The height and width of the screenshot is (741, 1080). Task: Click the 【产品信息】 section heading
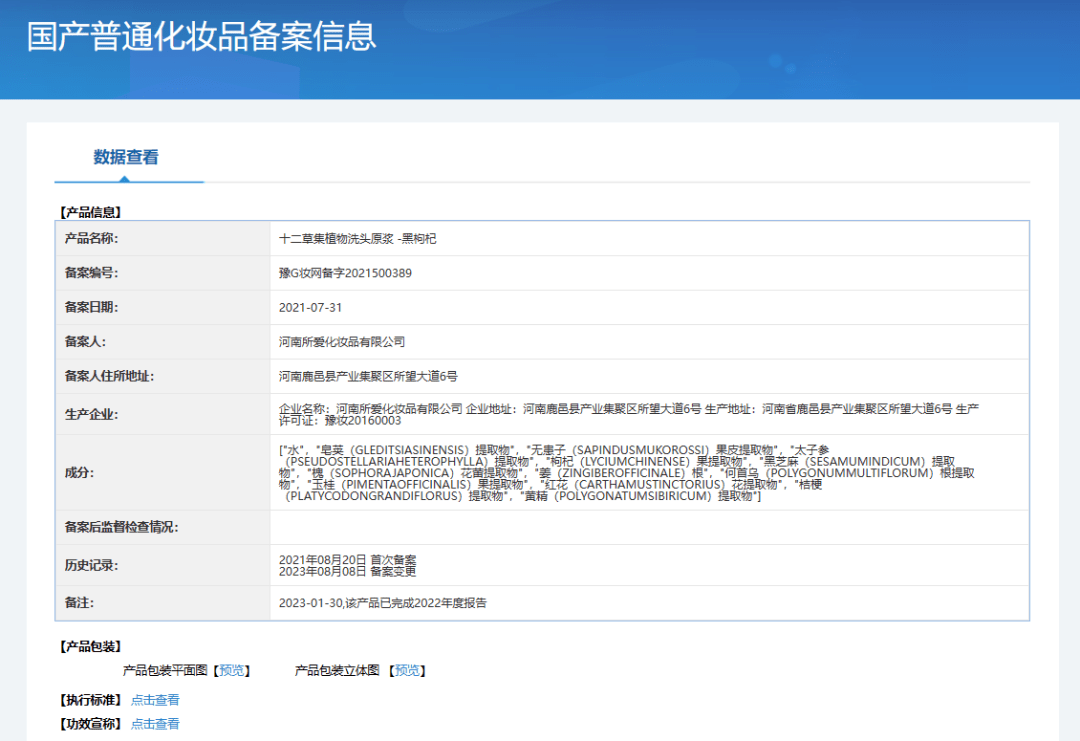(x=90, y=212)
